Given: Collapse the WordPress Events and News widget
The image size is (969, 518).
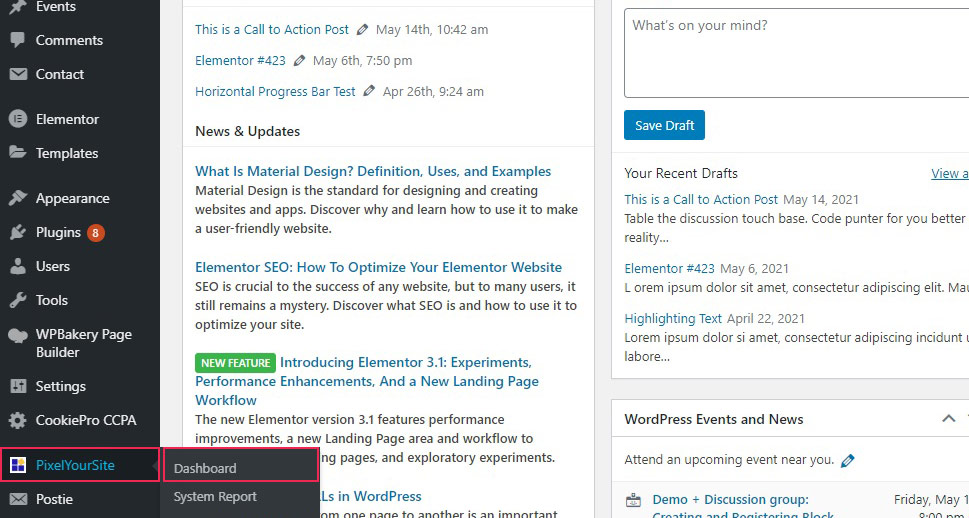Looking at the screenshot, I should [x=948, y=418].
